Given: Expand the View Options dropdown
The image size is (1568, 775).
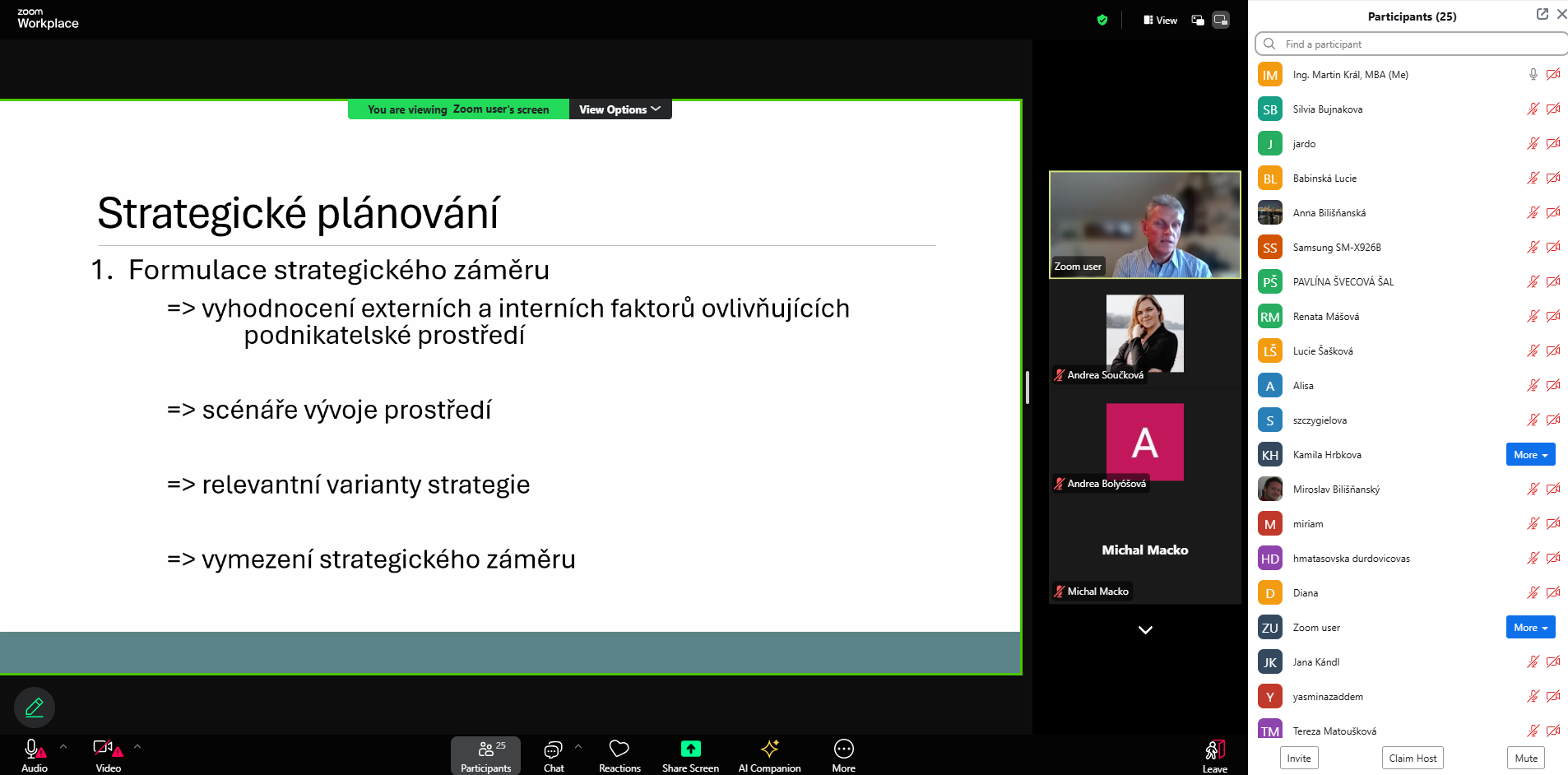Looking at the screenshot, I should [619, 109].
